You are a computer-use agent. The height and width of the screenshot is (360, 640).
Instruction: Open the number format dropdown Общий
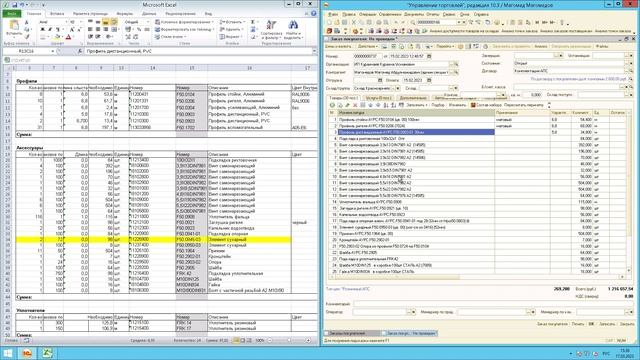click(148, 22)
